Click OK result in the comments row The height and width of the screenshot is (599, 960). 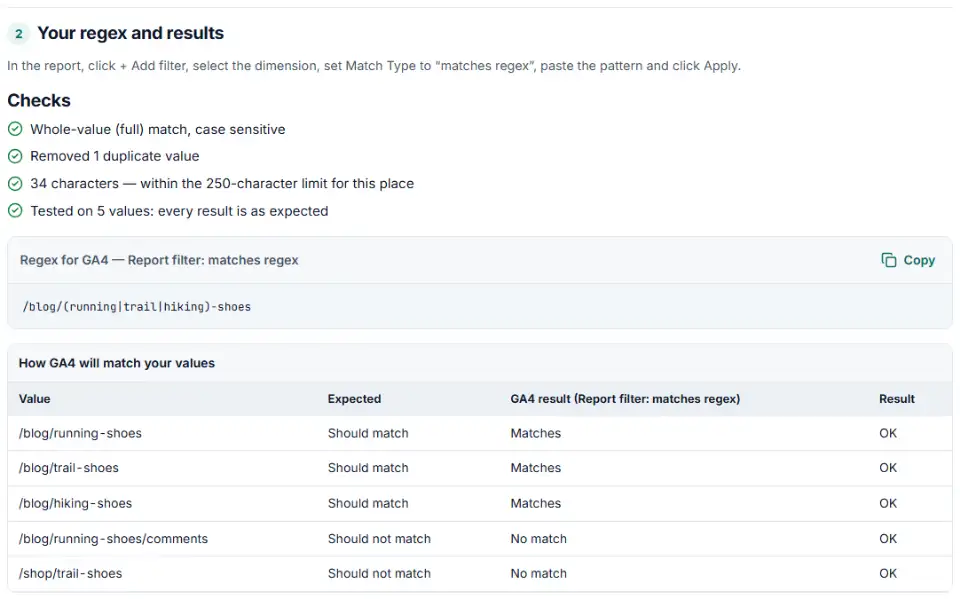[x=888, y=539]
